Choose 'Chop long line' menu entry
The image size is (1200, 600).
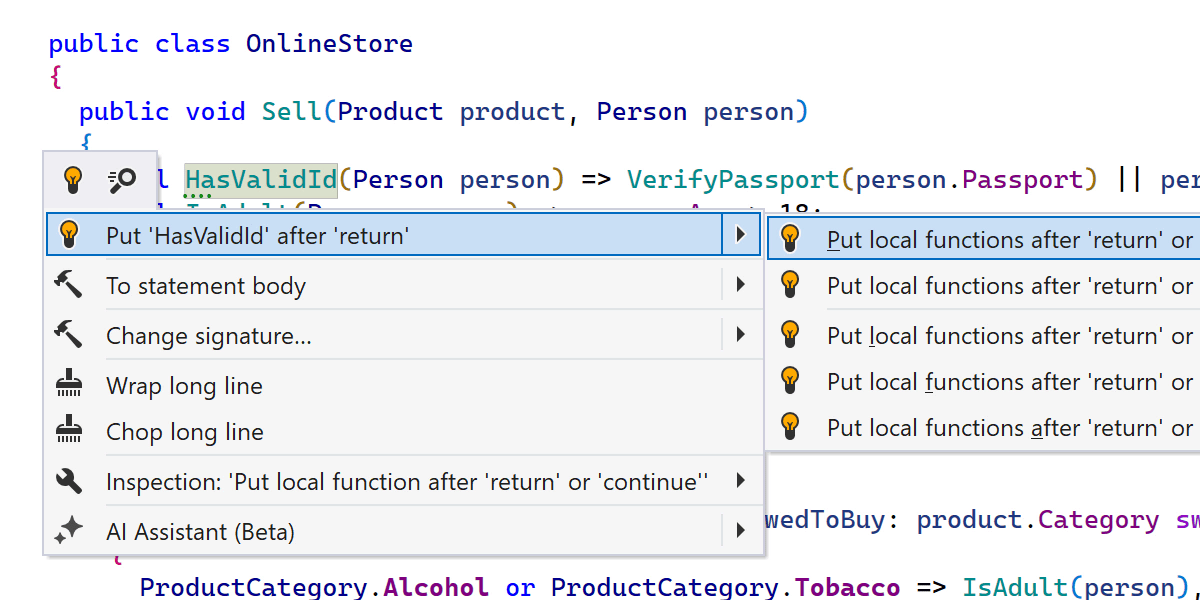pos(184,432)
